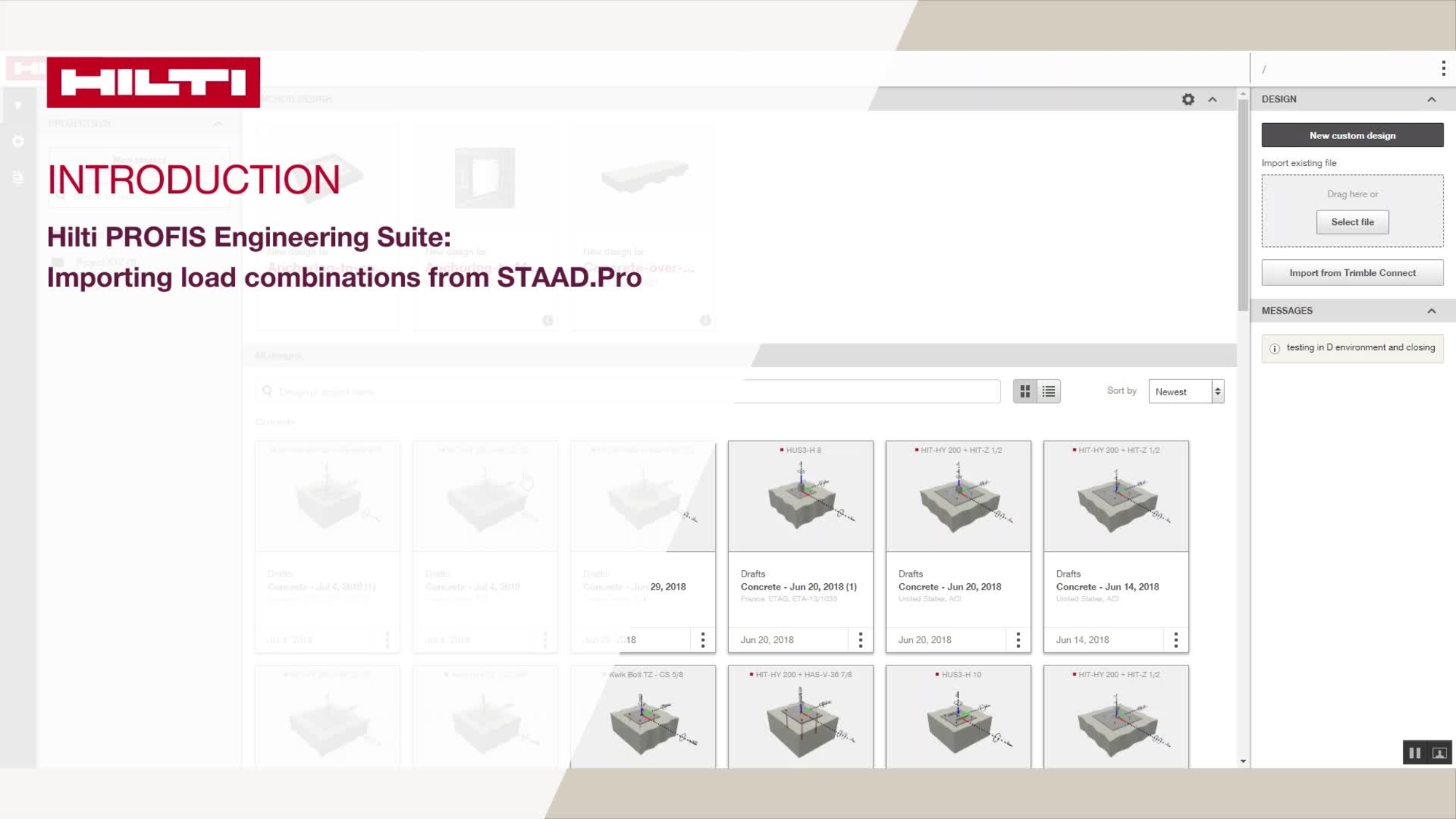This screenshot has height=819, width=1456.
Task: Switch designs to grid view
Action: point(1025,391)
